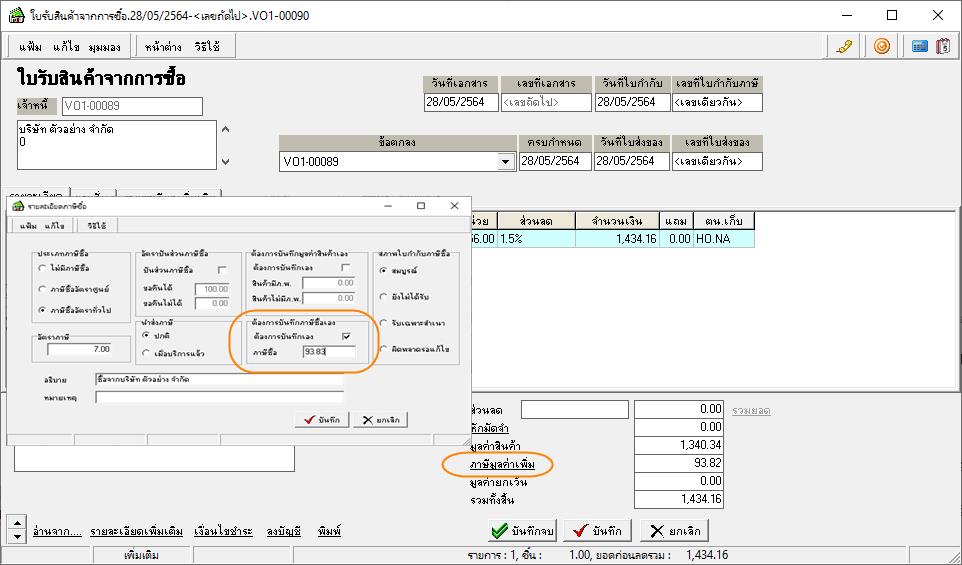The width and height of the screenshot is (962, 565).
Task: Click the ขอคืนได้ 100.00 field
Action: pyautogui.click(x=212, y=289)
